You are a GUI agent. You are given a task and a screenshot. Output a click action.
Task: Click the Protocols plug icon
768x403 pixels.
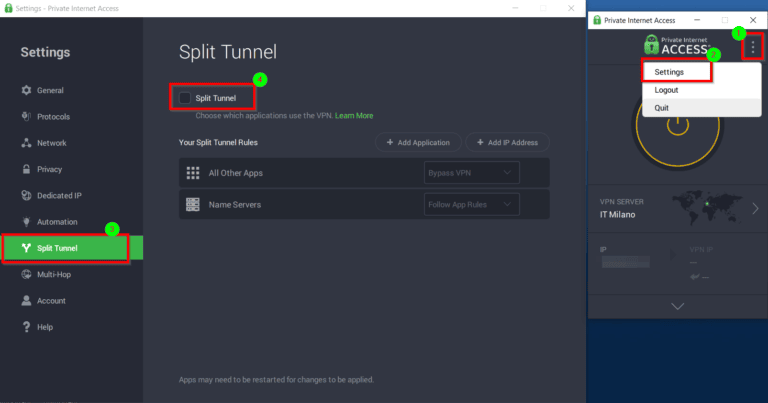26,117
